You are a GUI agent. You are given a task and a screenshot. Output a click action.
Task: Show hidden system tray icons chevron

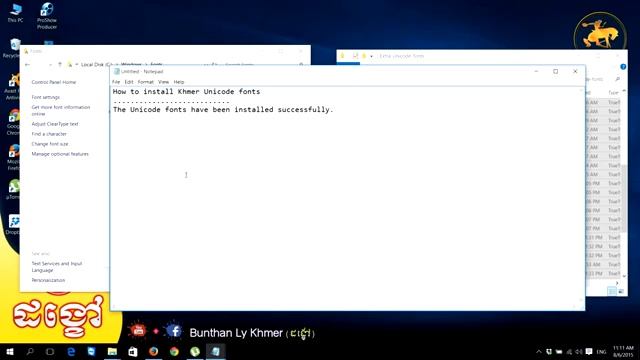point(539,351)
